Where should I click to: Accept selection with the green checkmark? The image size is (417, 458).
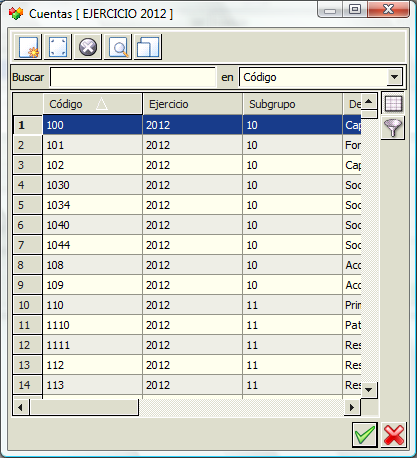[x=365, y=435]
